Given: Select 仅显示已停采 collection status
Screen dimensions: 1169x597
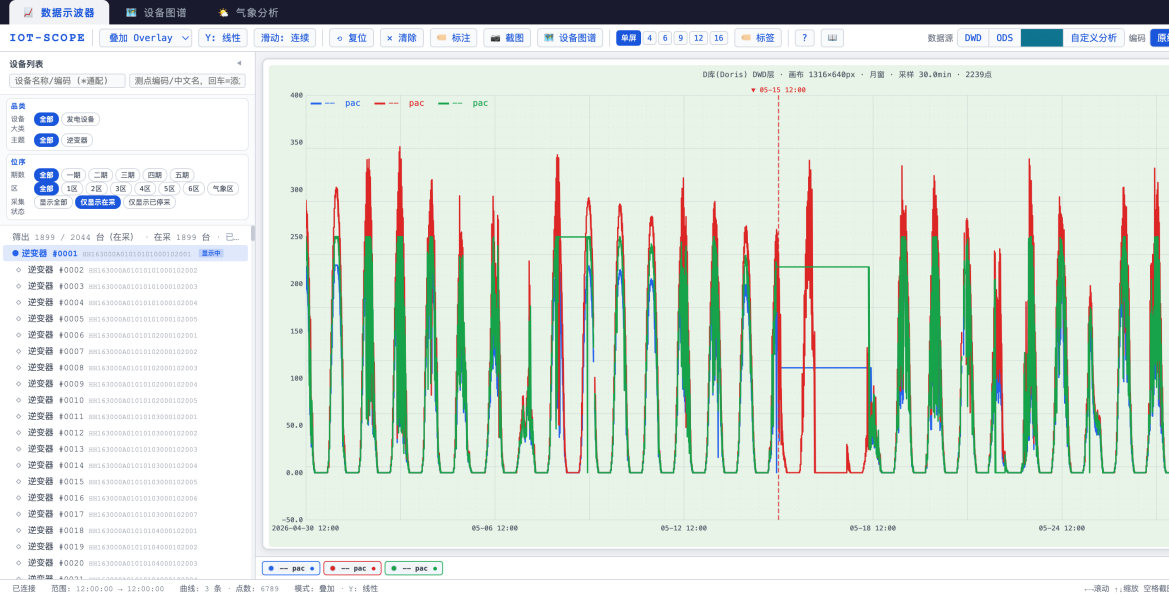Looking at the screenshot, I should click(x=150, y=203).
